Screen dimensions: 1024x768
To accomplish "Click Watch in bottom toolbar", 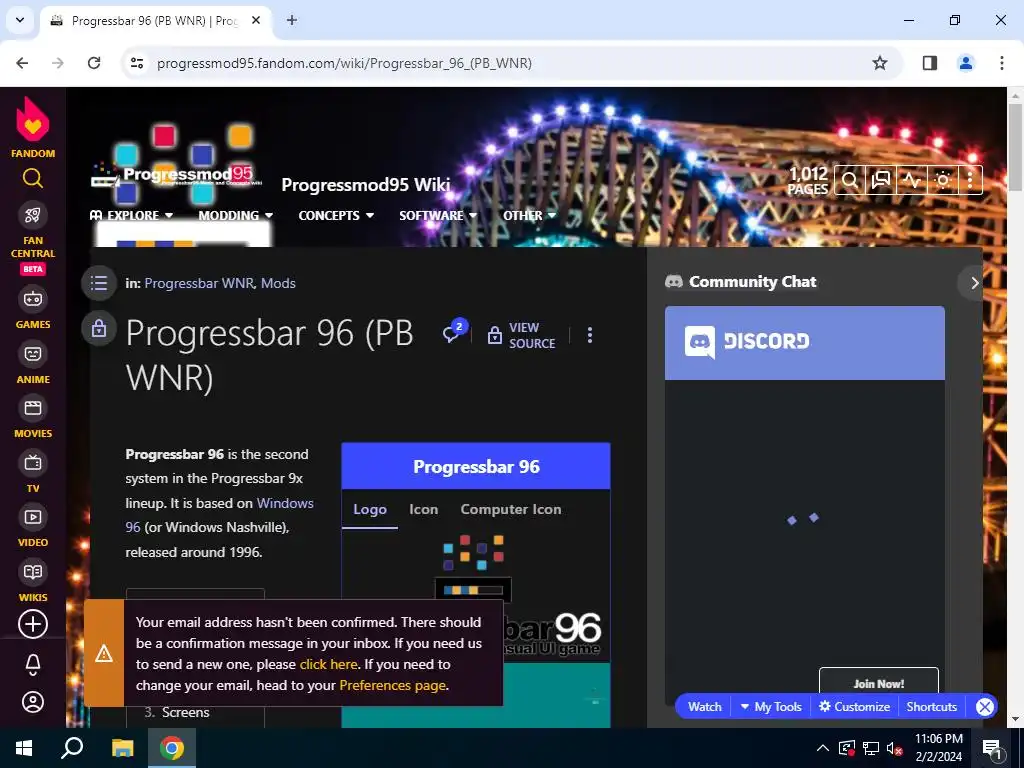I will click(x=705, y=707).
